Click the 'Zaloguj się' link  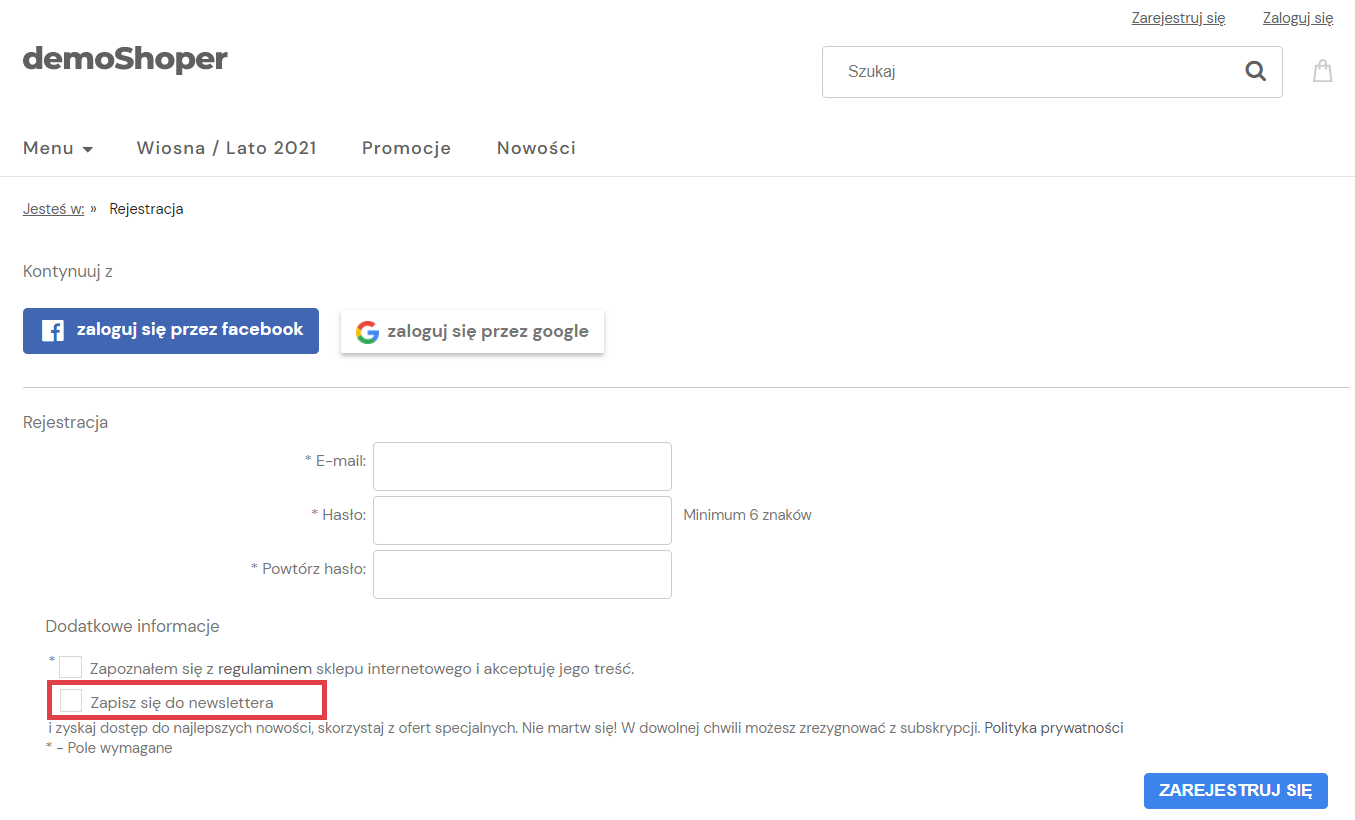click(x=1297, y=17)
